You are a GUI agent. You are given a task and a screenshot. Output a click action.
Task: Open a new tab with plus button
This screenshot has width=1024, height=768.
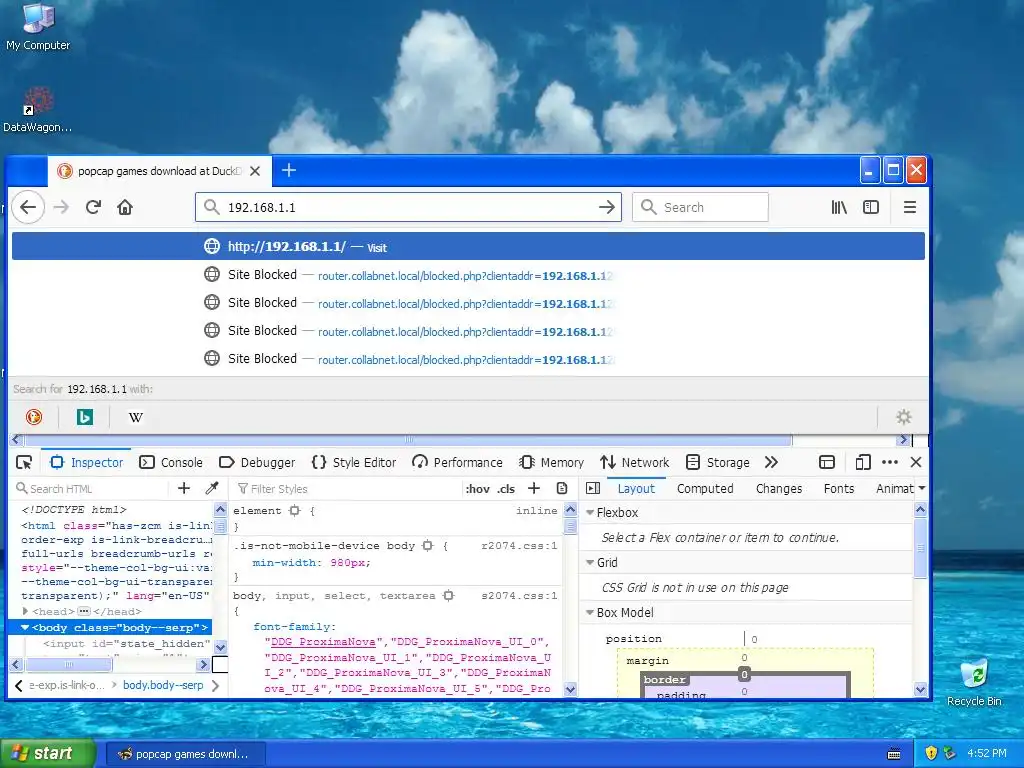(x=289, y=170)
